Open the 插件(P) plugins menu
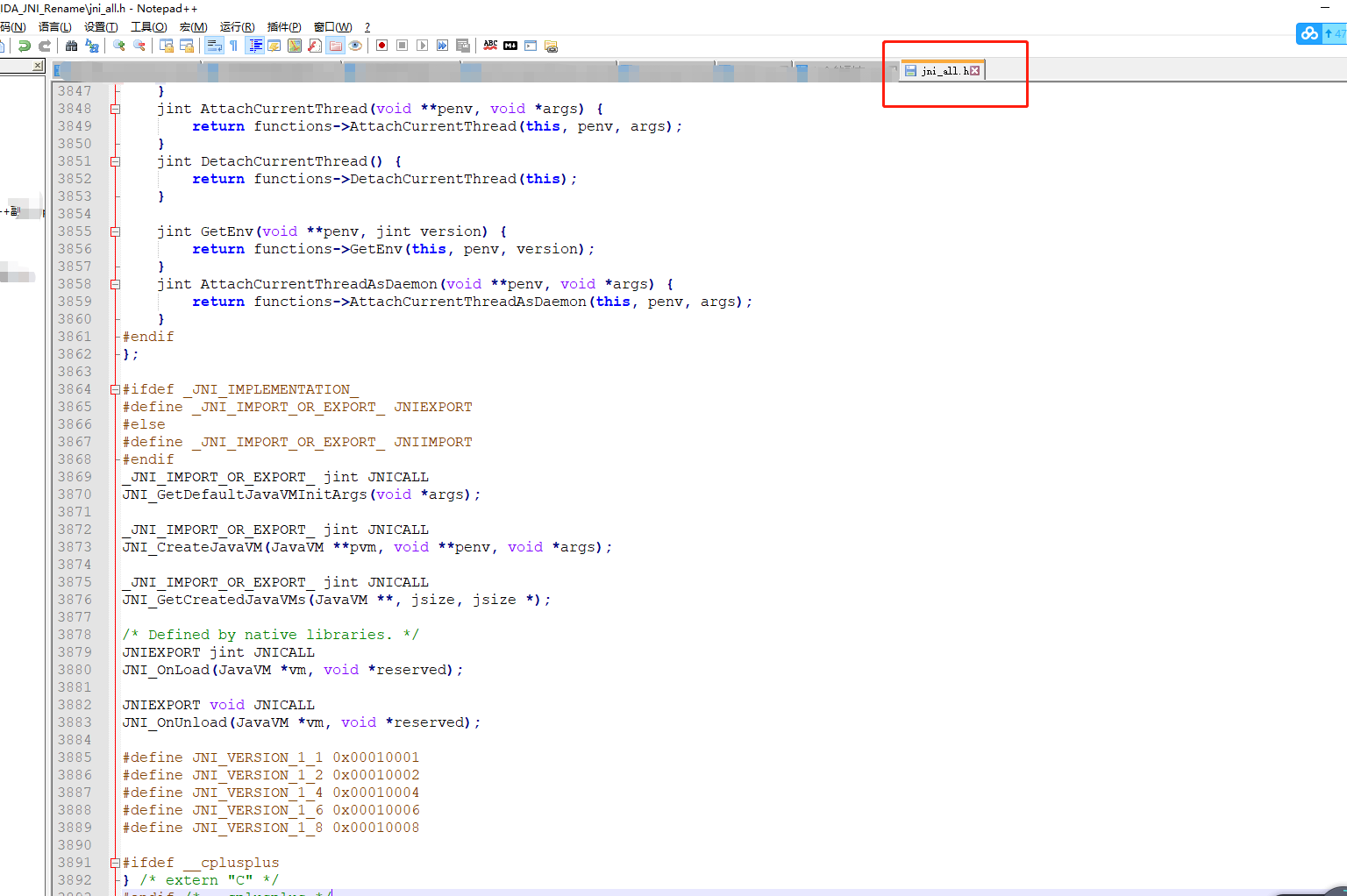 (284, 26)
